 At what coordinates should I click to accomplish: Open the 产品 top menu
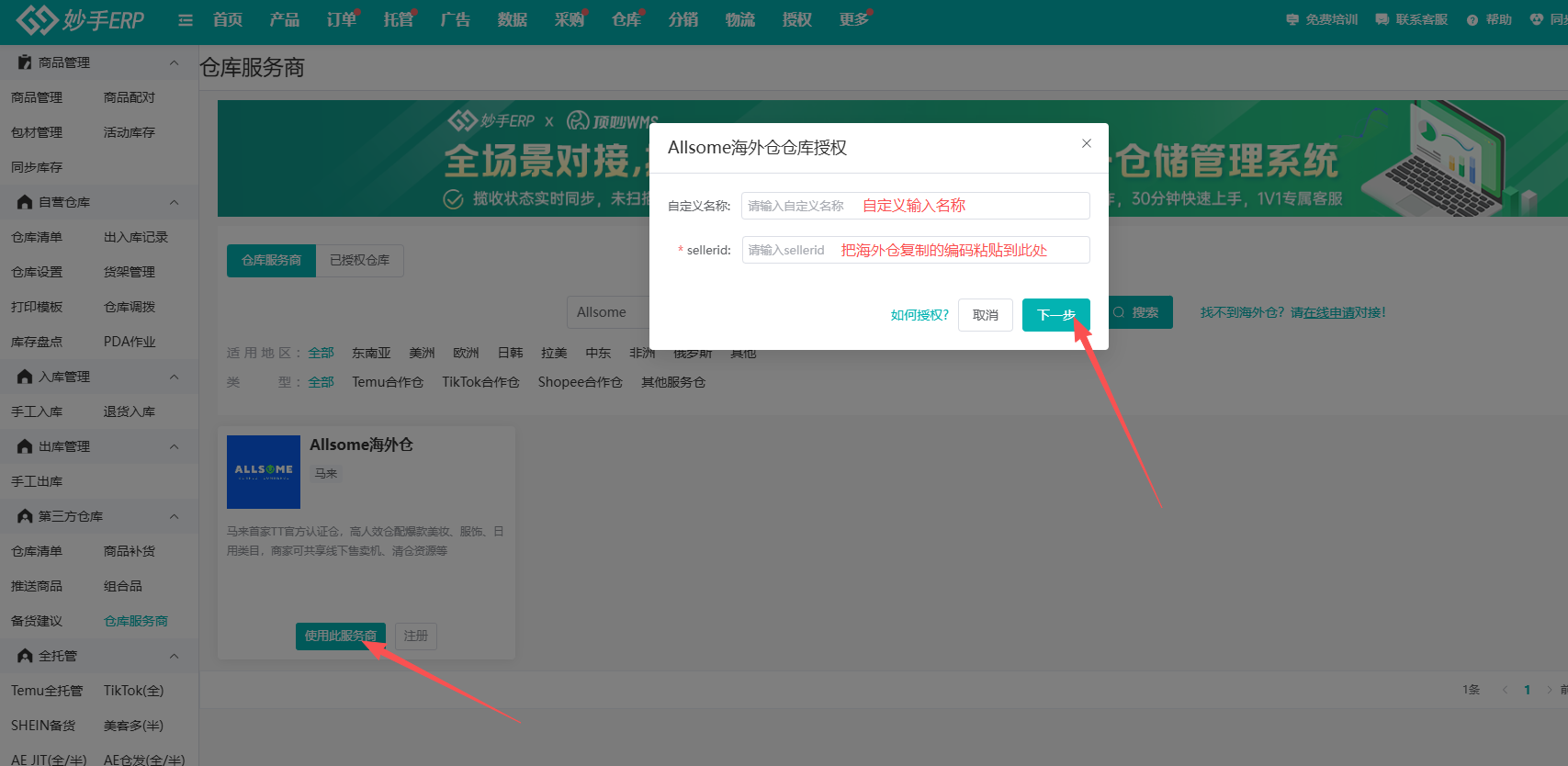tap(285, 19)
